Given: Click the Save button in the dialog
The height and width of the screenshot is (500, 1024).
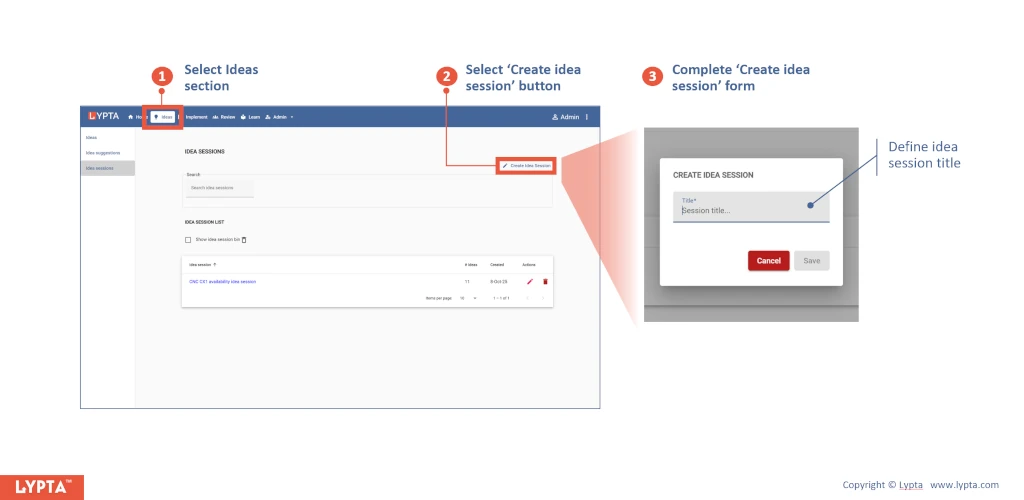Looking at the screenshot, I should click(812, 260).
